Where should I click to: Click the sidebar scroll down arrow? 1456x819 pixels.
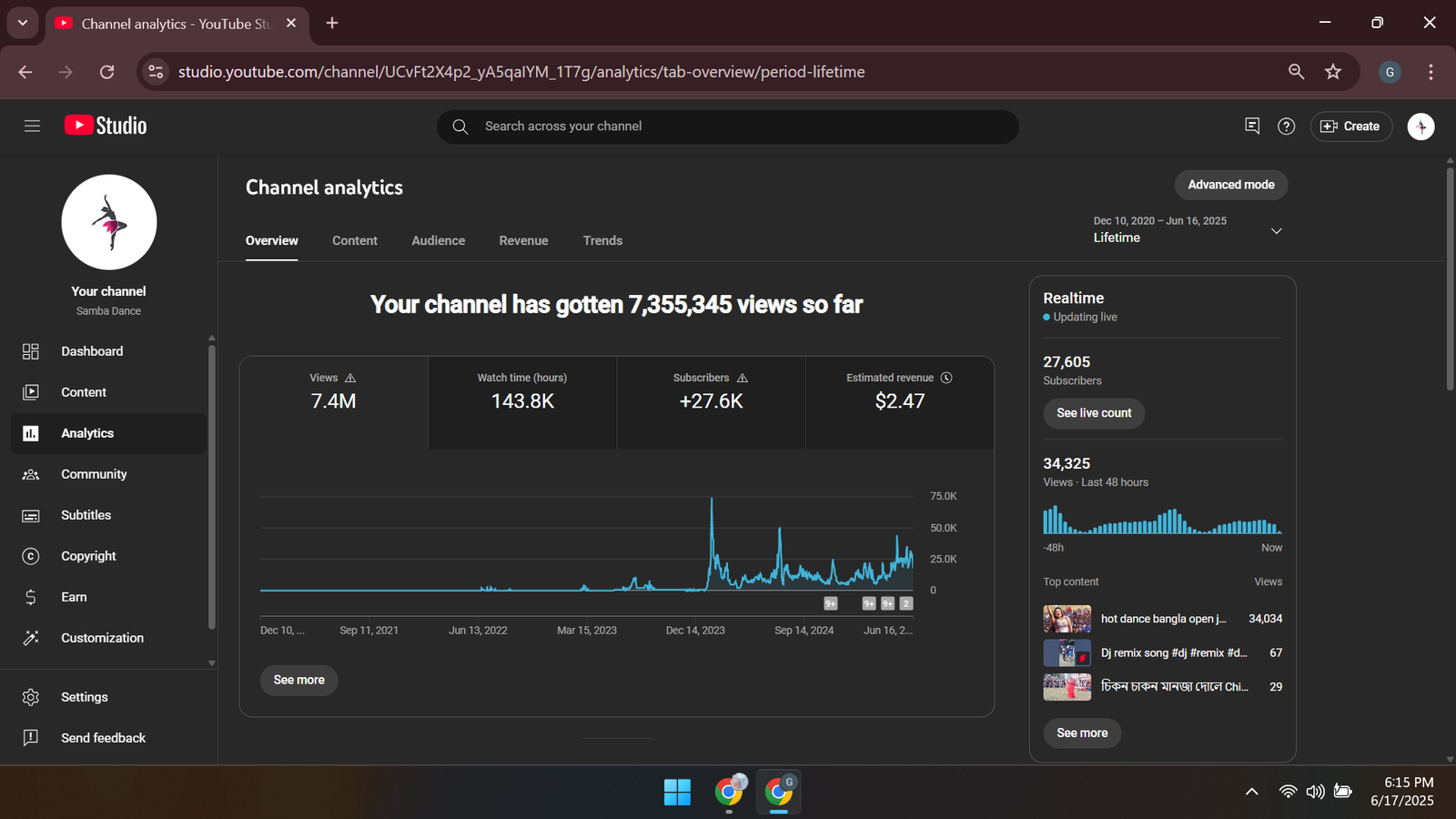click(x=212, y=663)
